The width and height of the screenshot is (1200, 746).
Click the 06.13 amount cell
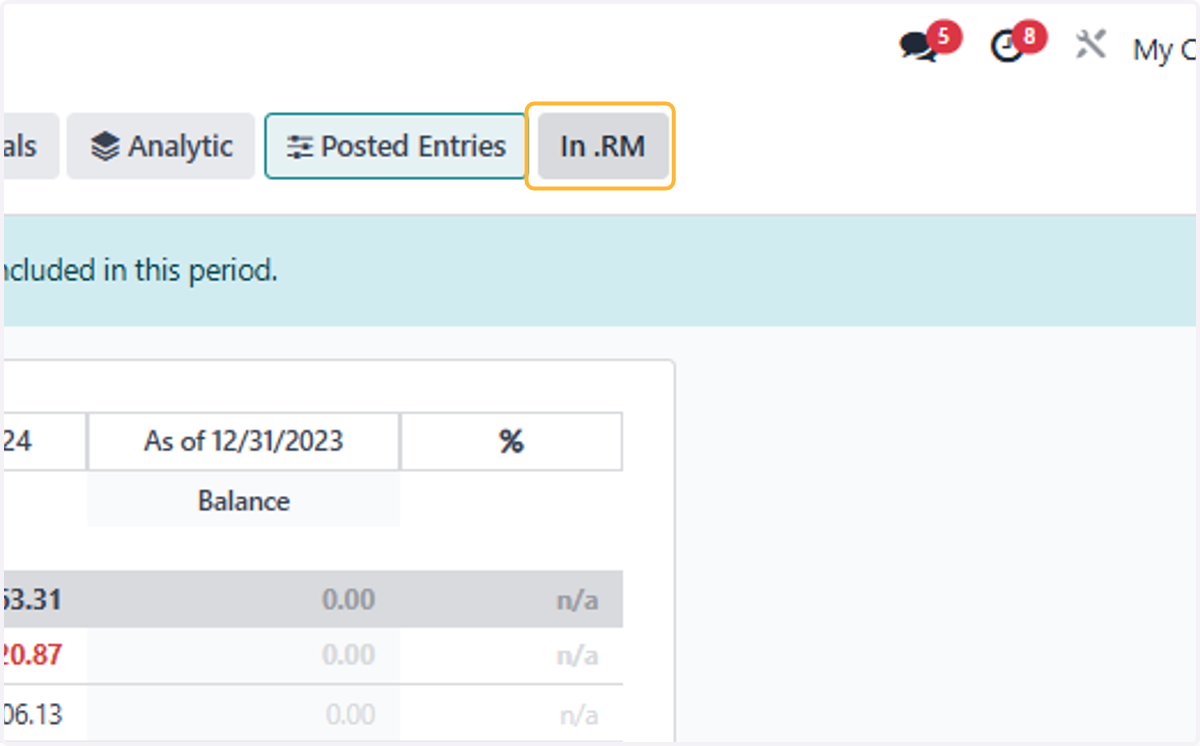(31, 715)
